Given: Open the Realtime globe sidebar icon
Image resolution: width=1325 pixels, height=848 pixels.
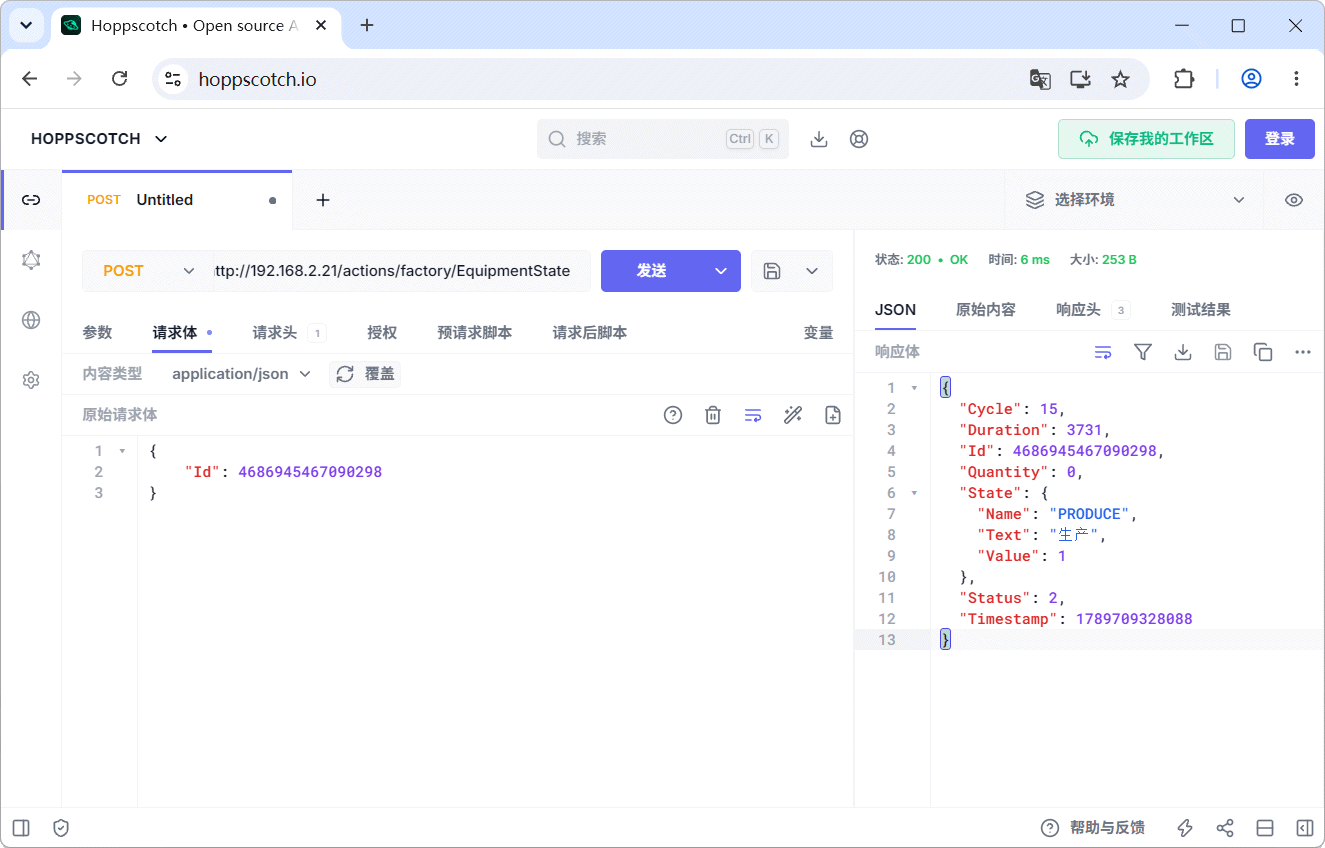Looking at the screenshot, I should coord(31,320).
